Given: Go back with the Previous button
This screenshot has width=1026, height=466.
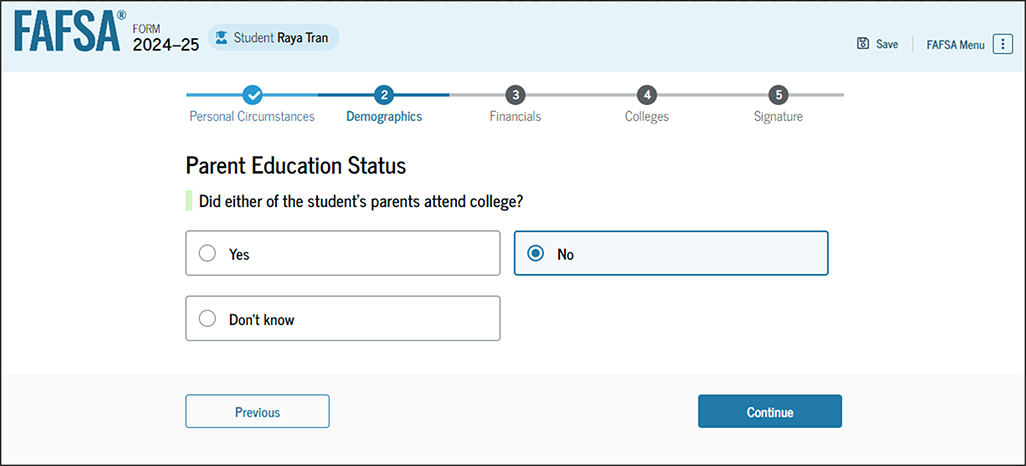Looking at the screenshot, I should point(257,411).
